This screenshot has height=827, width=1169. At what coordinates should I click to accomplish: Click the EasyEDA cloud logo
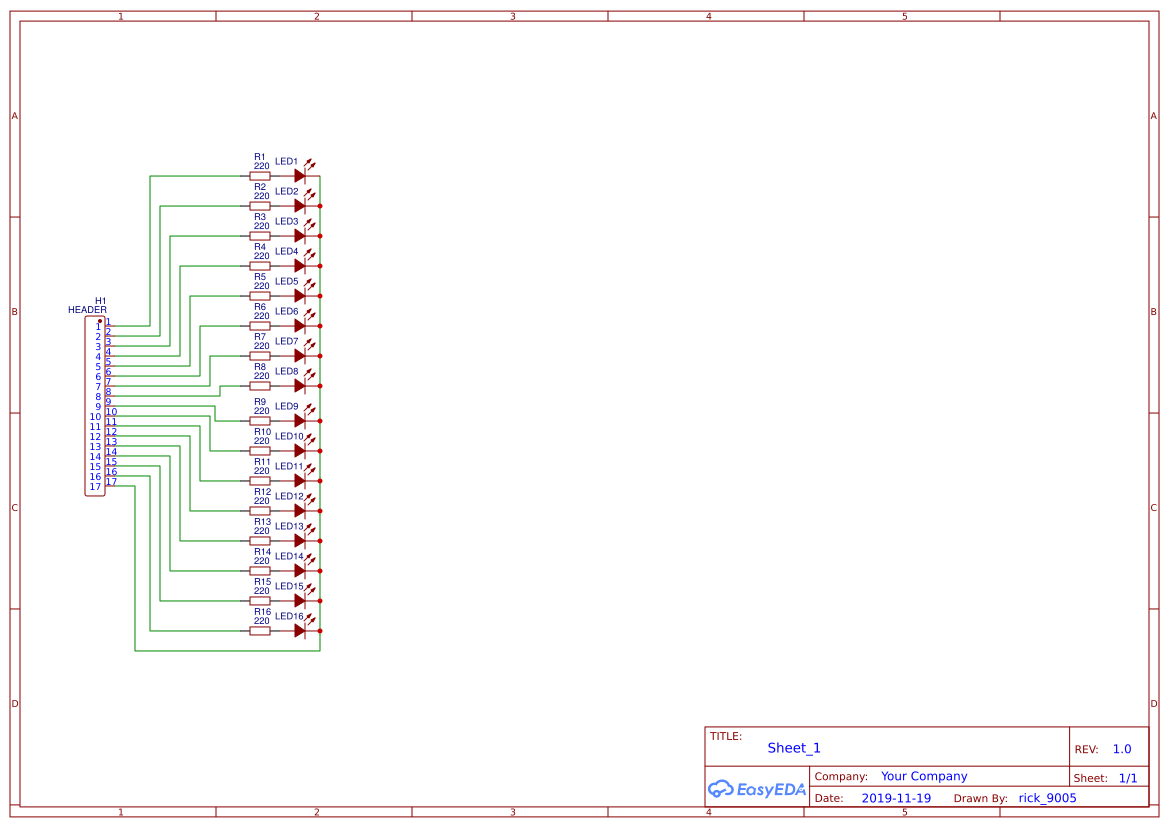757,789
